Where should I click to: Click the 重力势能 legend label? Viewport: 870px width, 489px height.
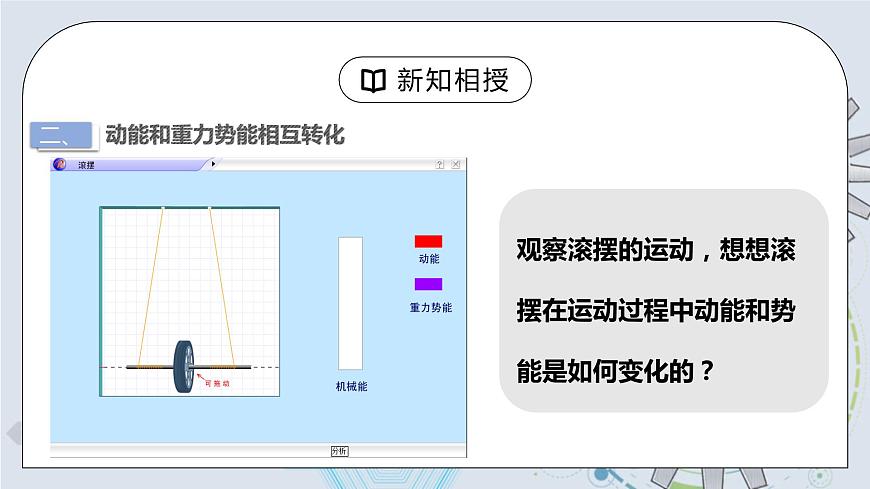click(x=431, y=307)
